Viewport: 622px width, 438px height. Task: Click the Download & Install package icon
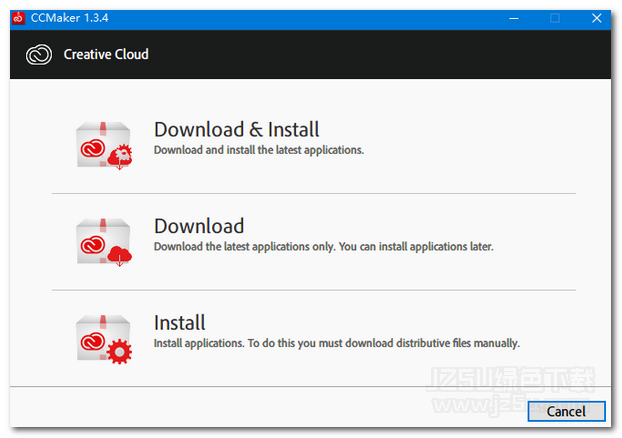pyautogui.click(x=104, y=145)
